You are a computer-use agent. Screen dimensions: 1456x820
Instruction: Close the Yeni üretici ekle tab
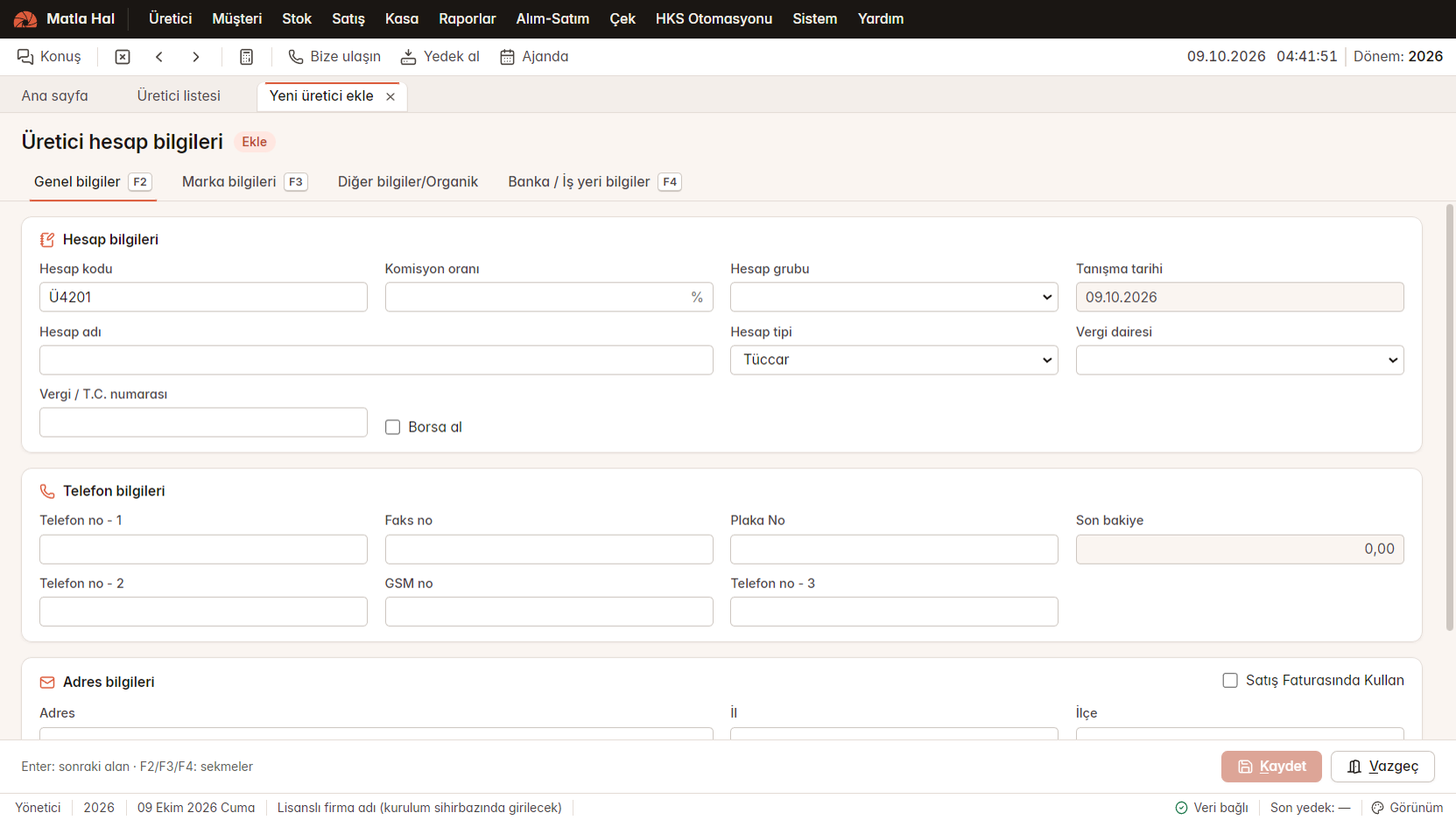[390, 96]
